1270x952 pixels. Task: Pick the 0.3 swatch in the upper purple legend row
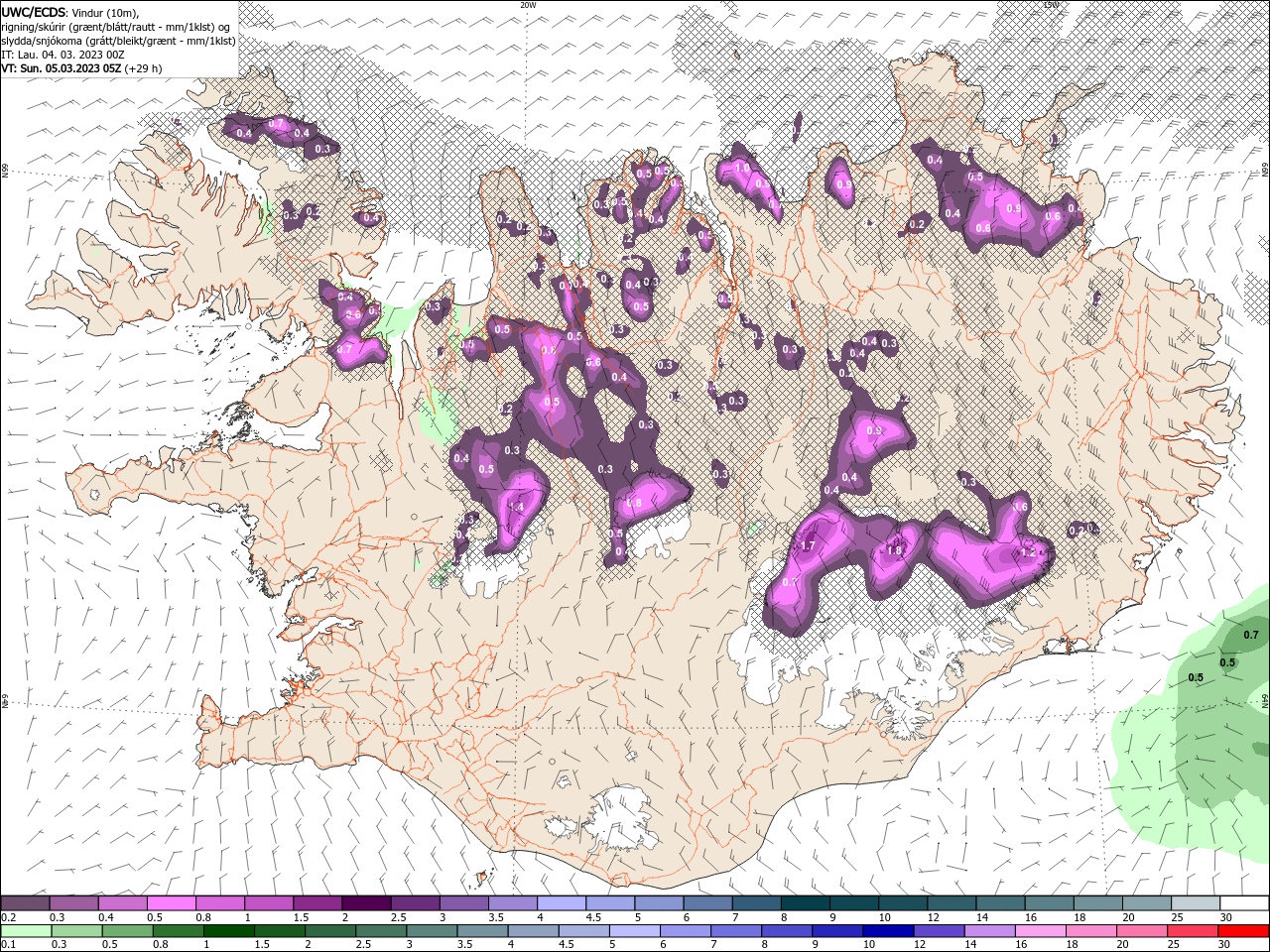point(73,903)
